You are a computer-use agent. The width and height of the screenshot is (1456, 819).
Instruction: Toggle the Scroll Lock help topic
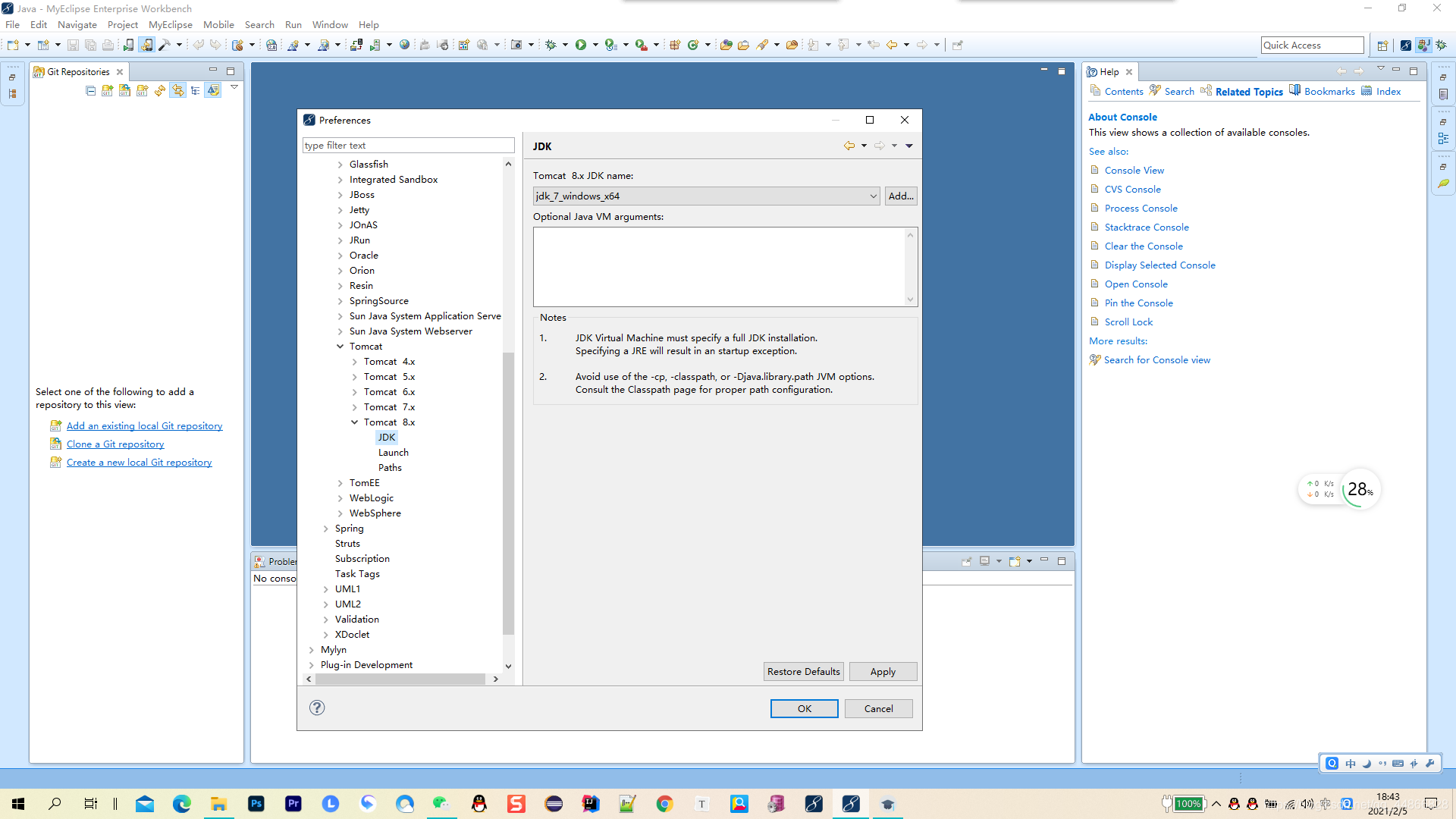click(1128, 322)
